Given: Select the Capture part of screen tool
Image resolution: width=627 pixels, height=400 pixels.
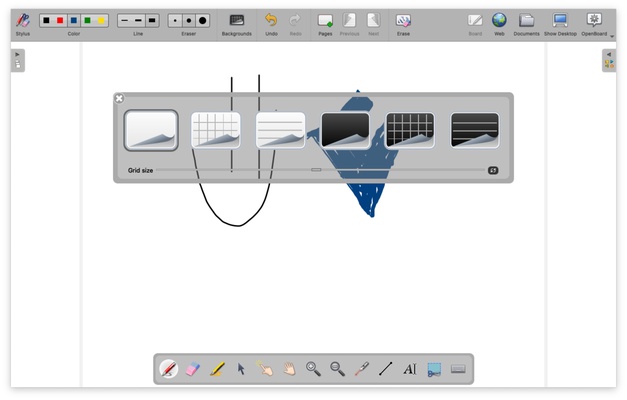Looking at the screenshot, I should (434, 369).
